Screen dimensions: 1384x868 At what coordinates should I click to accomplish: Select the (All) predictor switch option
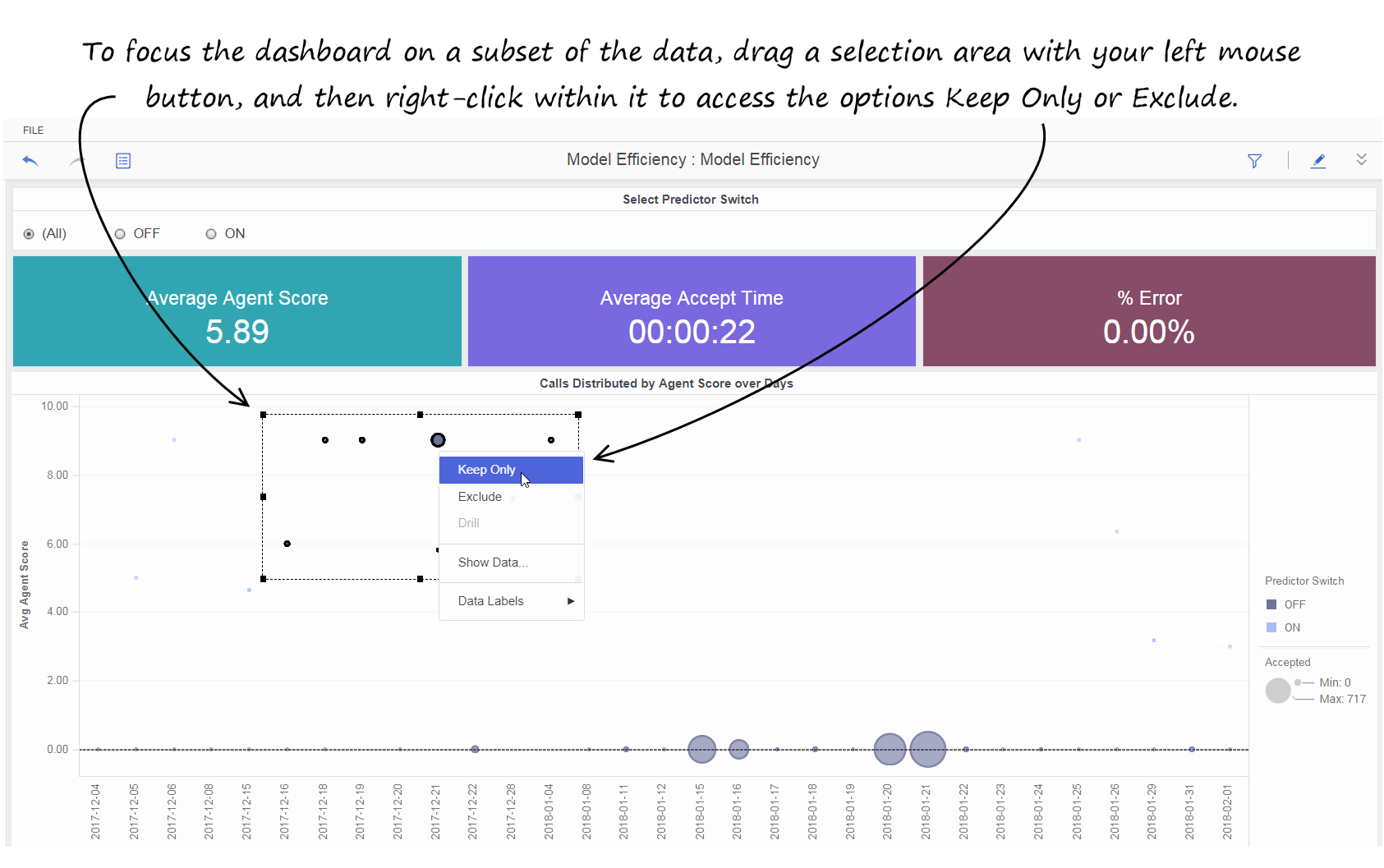[x=30, y=234]
